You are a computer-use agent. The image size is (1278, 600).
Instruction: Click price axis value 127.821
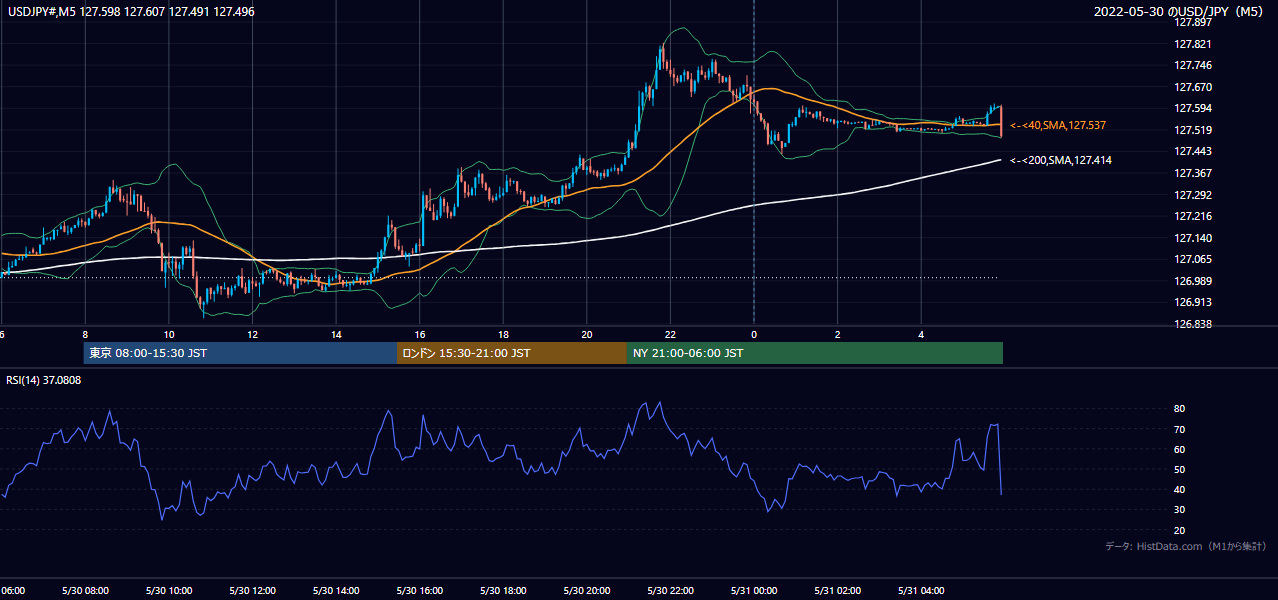point(1191,44)
